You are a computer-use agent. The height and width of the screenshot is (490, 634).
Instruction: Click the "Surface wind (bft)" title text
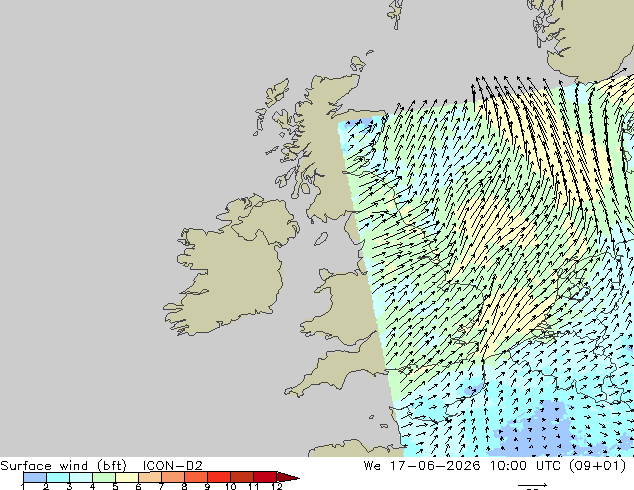(63, 466)
